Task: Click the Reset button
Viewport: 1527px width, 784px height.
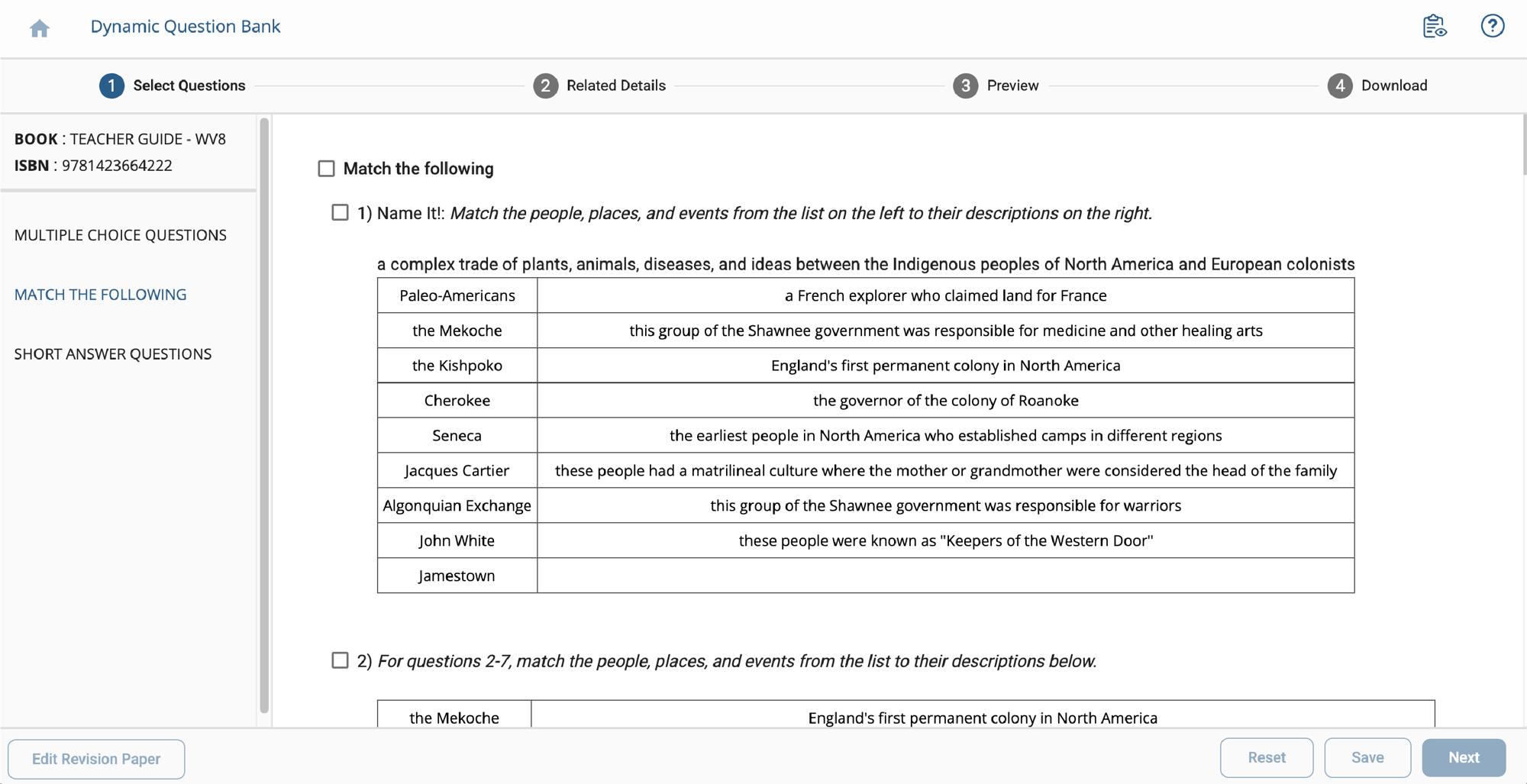Action: [x=1266, y=757]
